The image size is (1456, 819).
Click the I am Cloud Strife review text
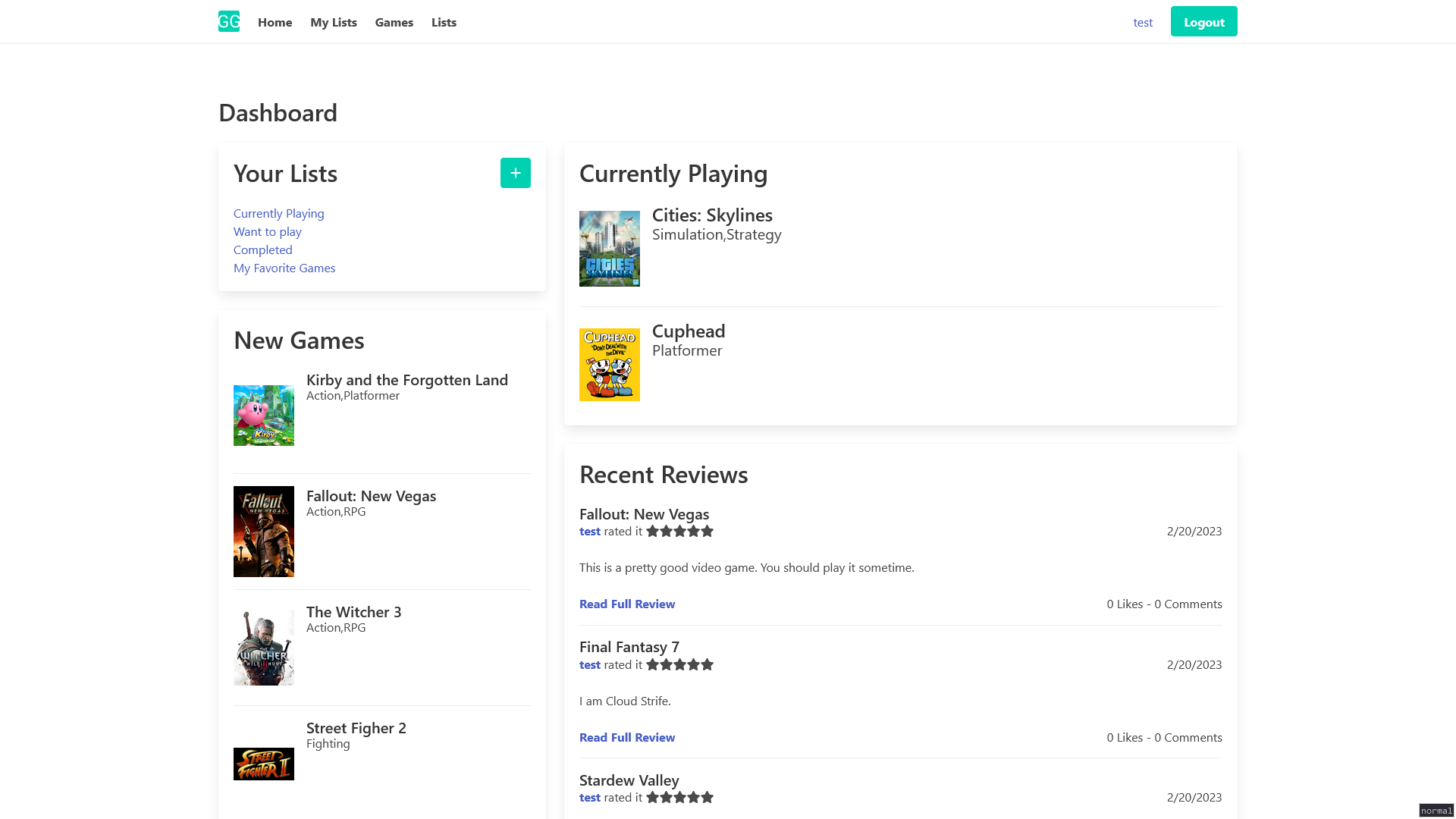625,701
